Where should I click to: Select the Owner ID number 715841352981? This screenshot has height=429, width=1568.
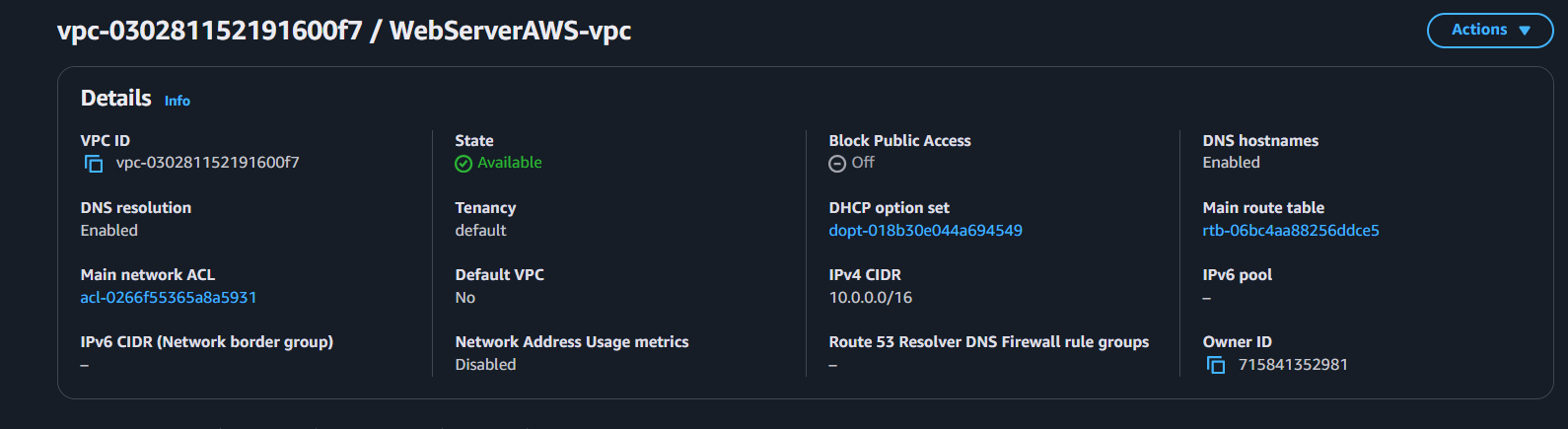point(1293,365)
